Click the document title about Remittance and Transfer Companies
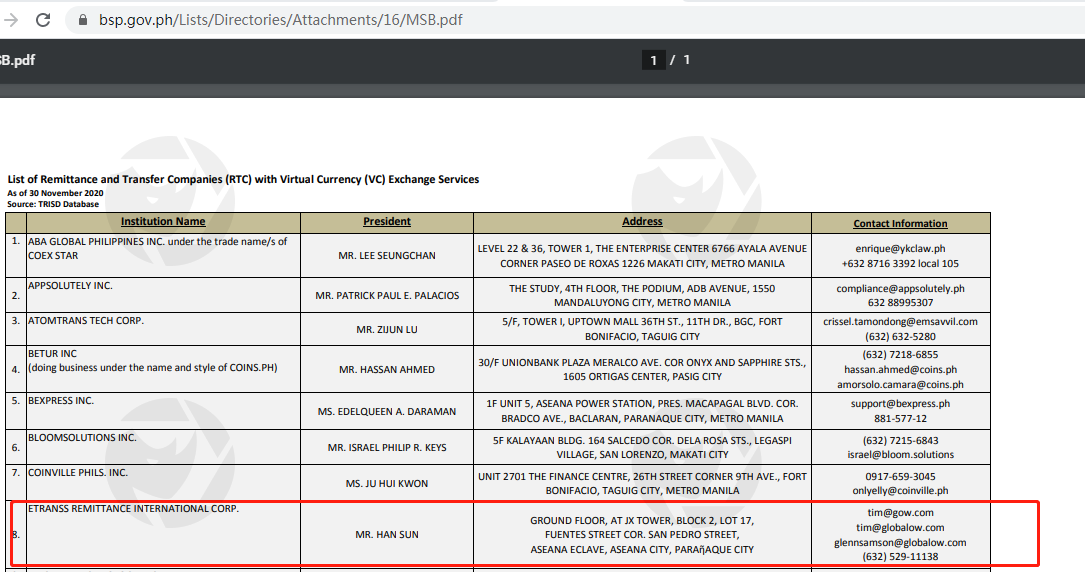Viewport: 1085px width, 572px height. click(243, 180)
